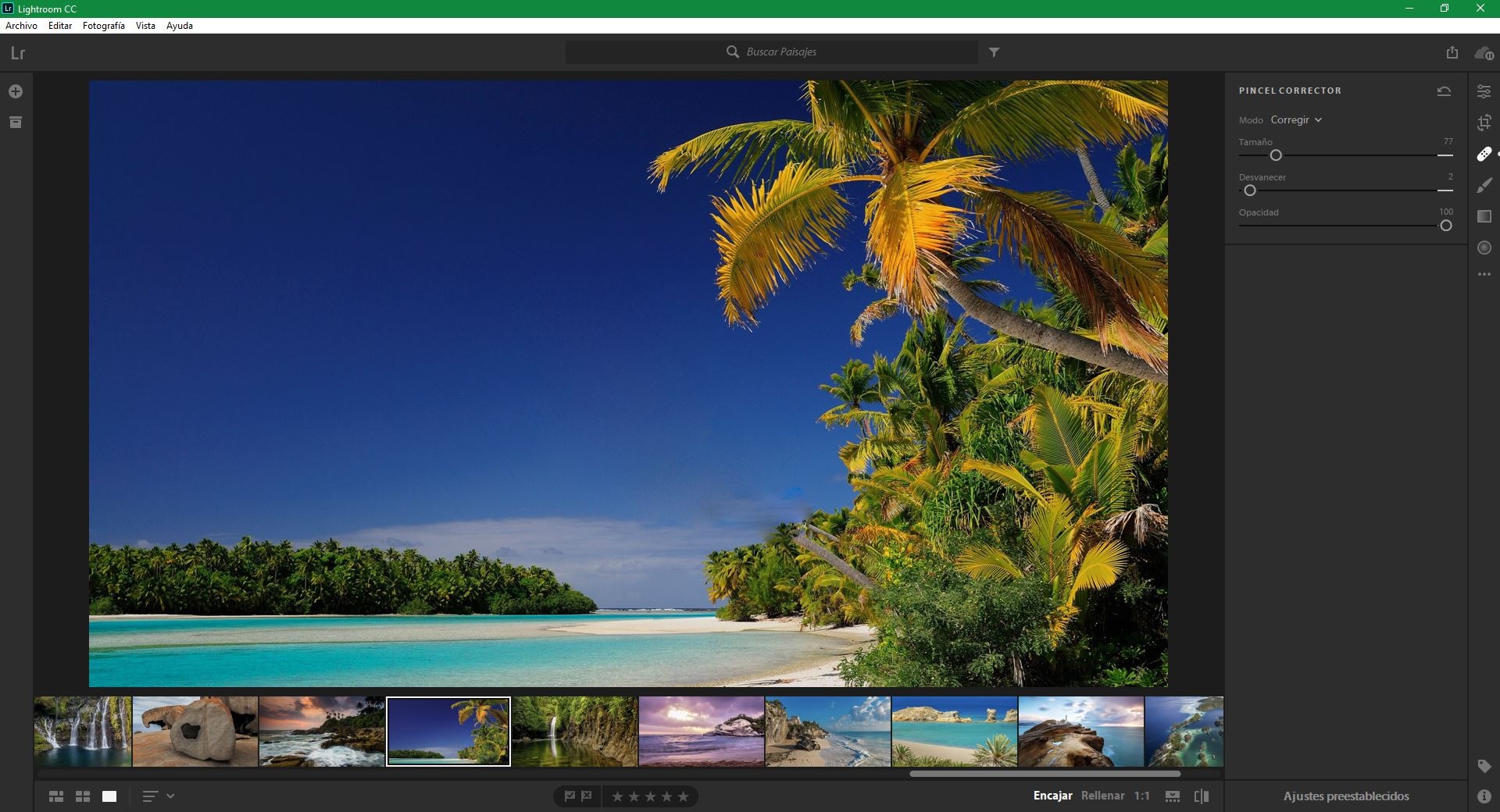Check cloud sync status
1500x812 pixels.
click(1484, 53)
